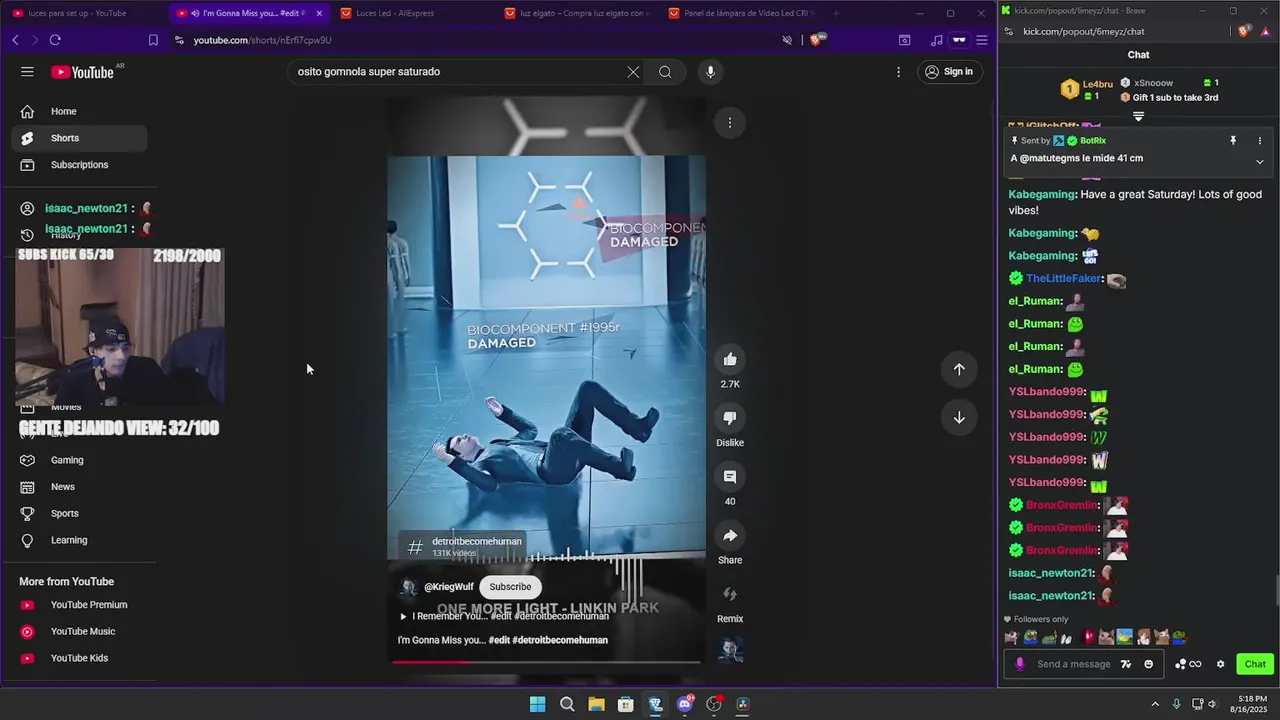This screenshot has width=1280, height=720.
Task: Click the green Chat send button
Action: click(x=1255, y=664)
